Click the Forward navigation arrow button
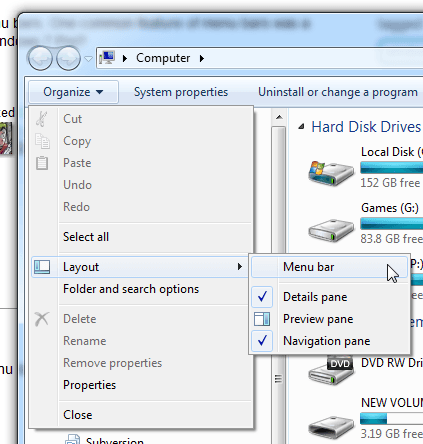 pos(68,58)
